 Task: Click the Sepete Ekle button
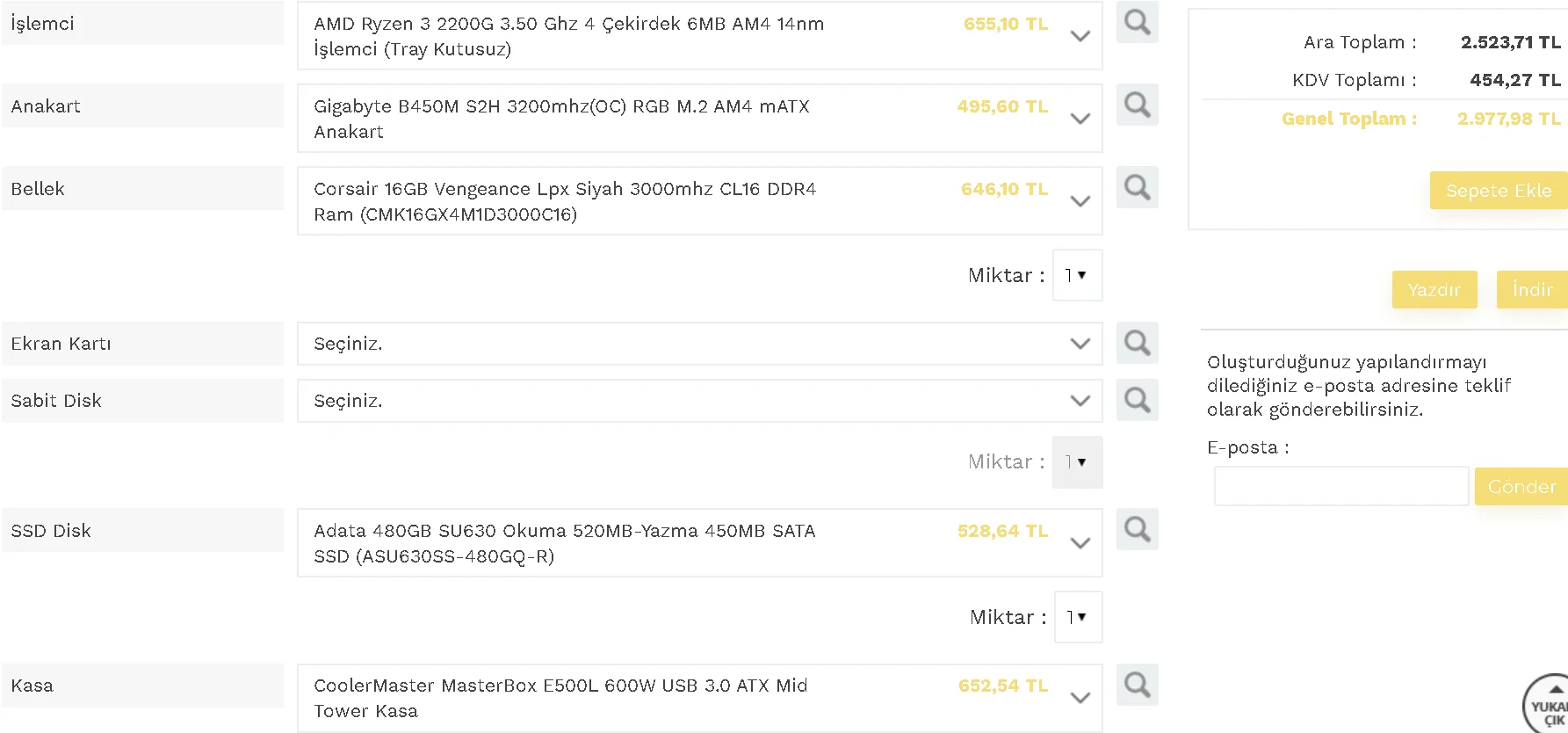(1498, 190)
